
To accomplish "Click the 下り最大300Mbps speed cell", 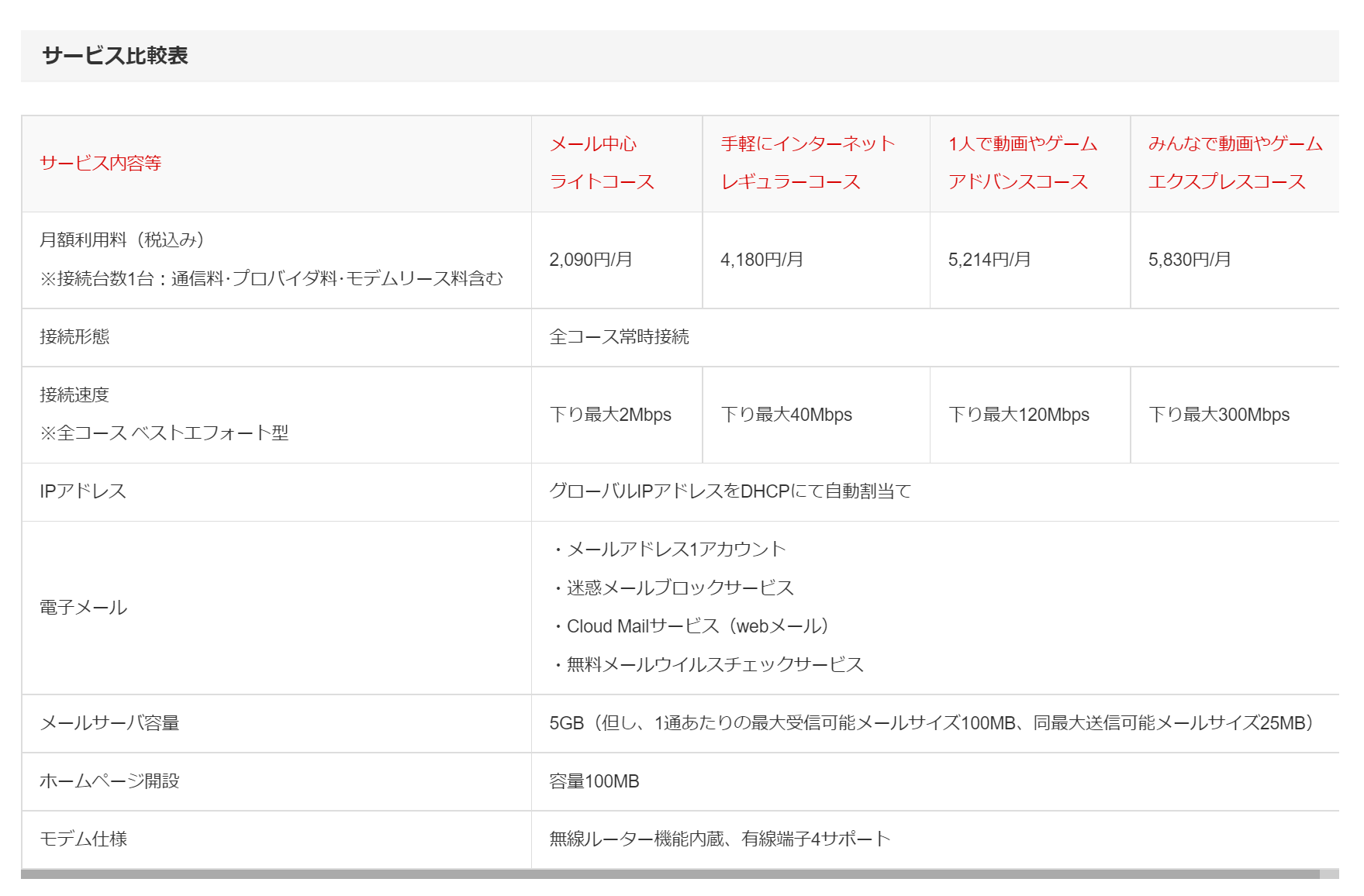I will click(x=1219, y=415).
